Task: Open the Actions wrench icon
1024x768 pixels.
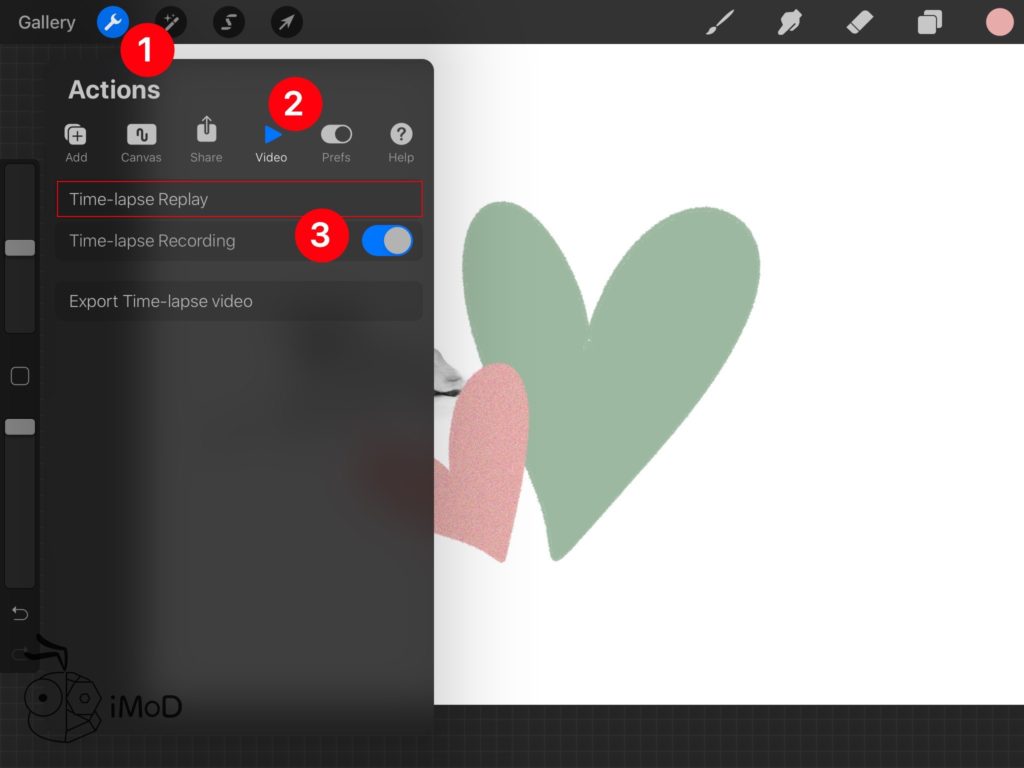Action: tap(113, 22)
